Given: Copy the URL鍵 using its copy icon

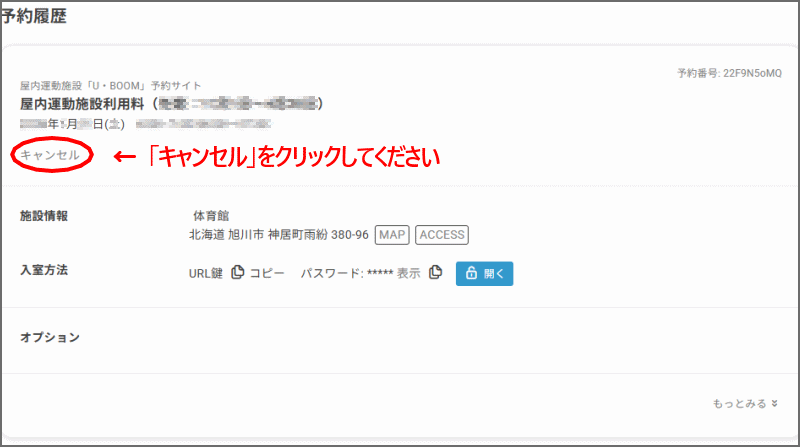Looking at the screenshot, I should [x=238, y=273].
